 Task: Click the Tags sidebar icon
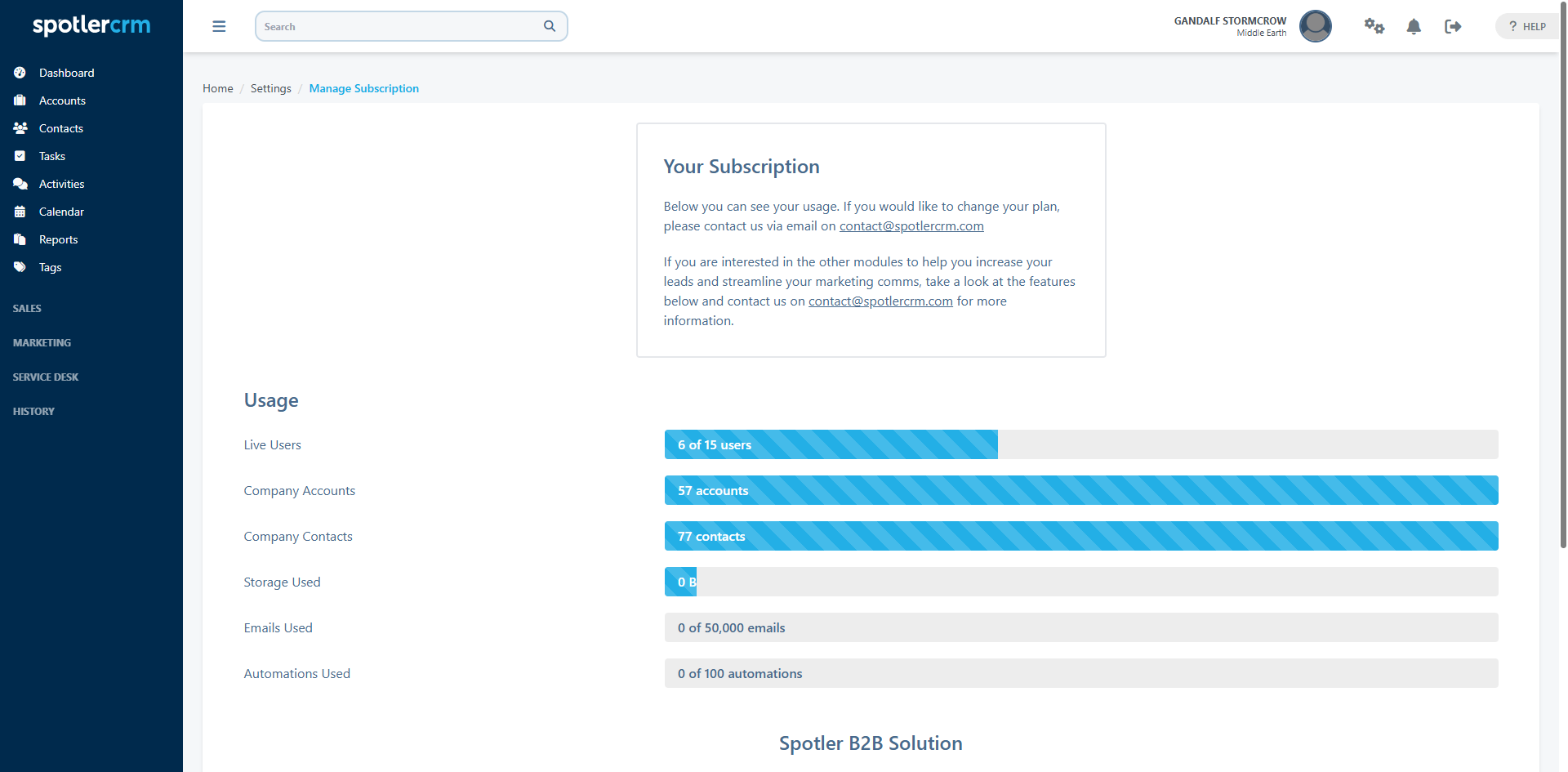point(20,267)
